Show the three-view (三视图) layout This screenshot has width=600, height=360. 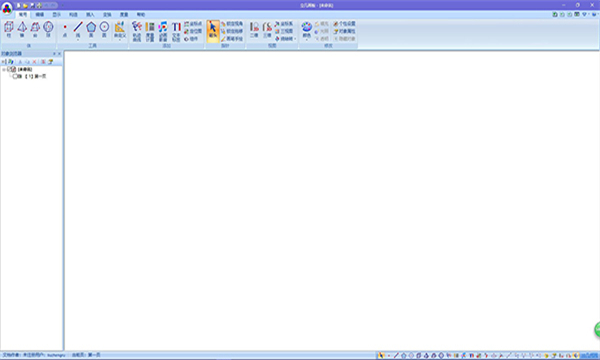pos(284,31)
